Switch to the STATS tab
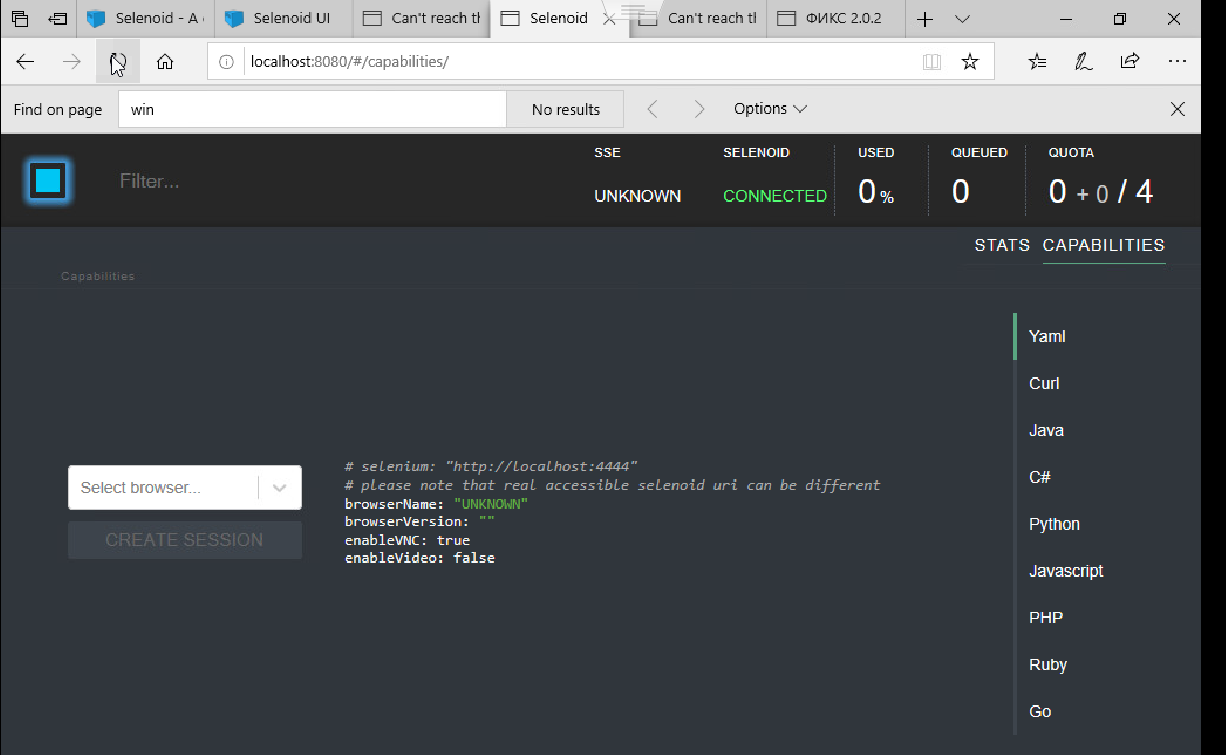 [x=1002, y=245]
